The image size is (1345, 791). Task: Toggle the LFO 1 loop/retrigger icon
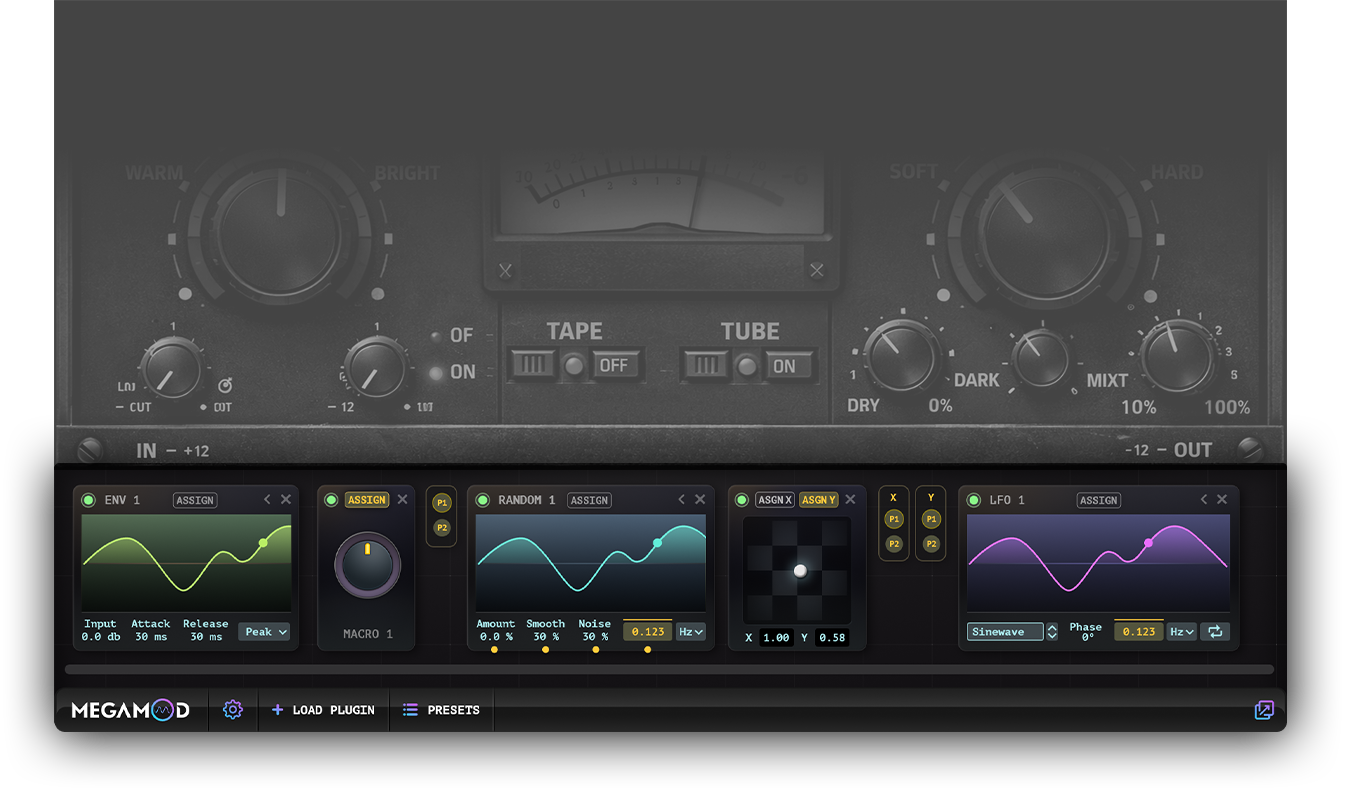[x=1215, y=632]
